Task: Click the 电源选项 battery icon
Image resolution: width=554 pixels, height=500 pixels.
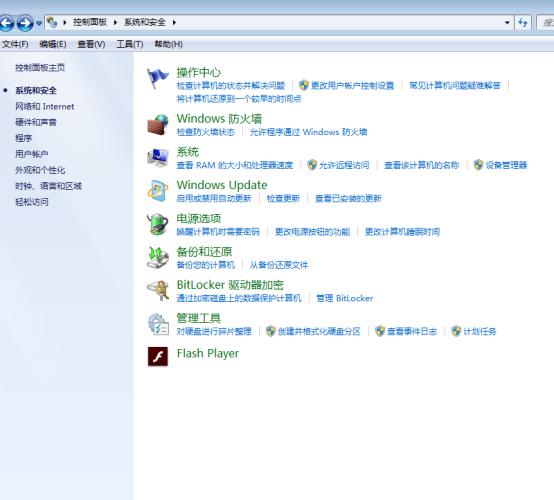Action: tap(158, 224)
